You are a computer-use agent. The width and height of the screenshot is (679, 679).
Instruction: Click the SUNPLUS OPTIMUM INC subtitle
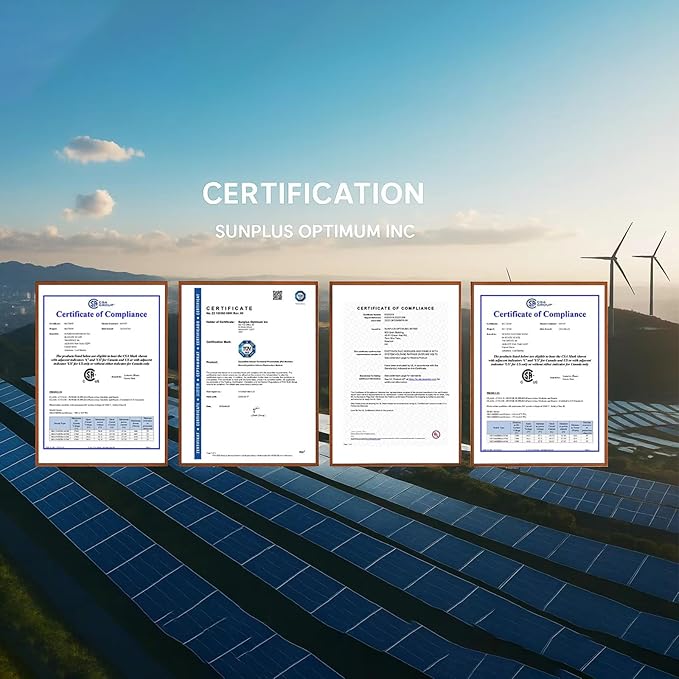coord(315,231)
